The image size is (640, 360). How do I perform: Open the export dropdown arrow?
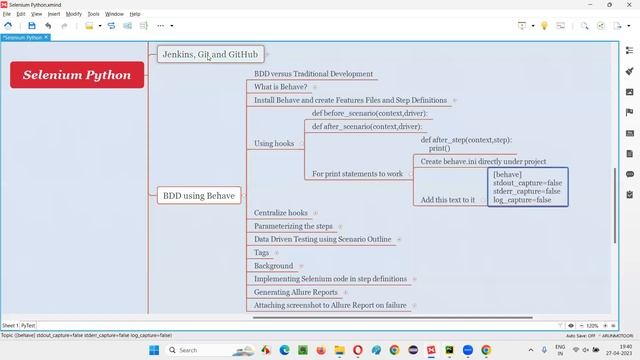(x=629, y=26)
